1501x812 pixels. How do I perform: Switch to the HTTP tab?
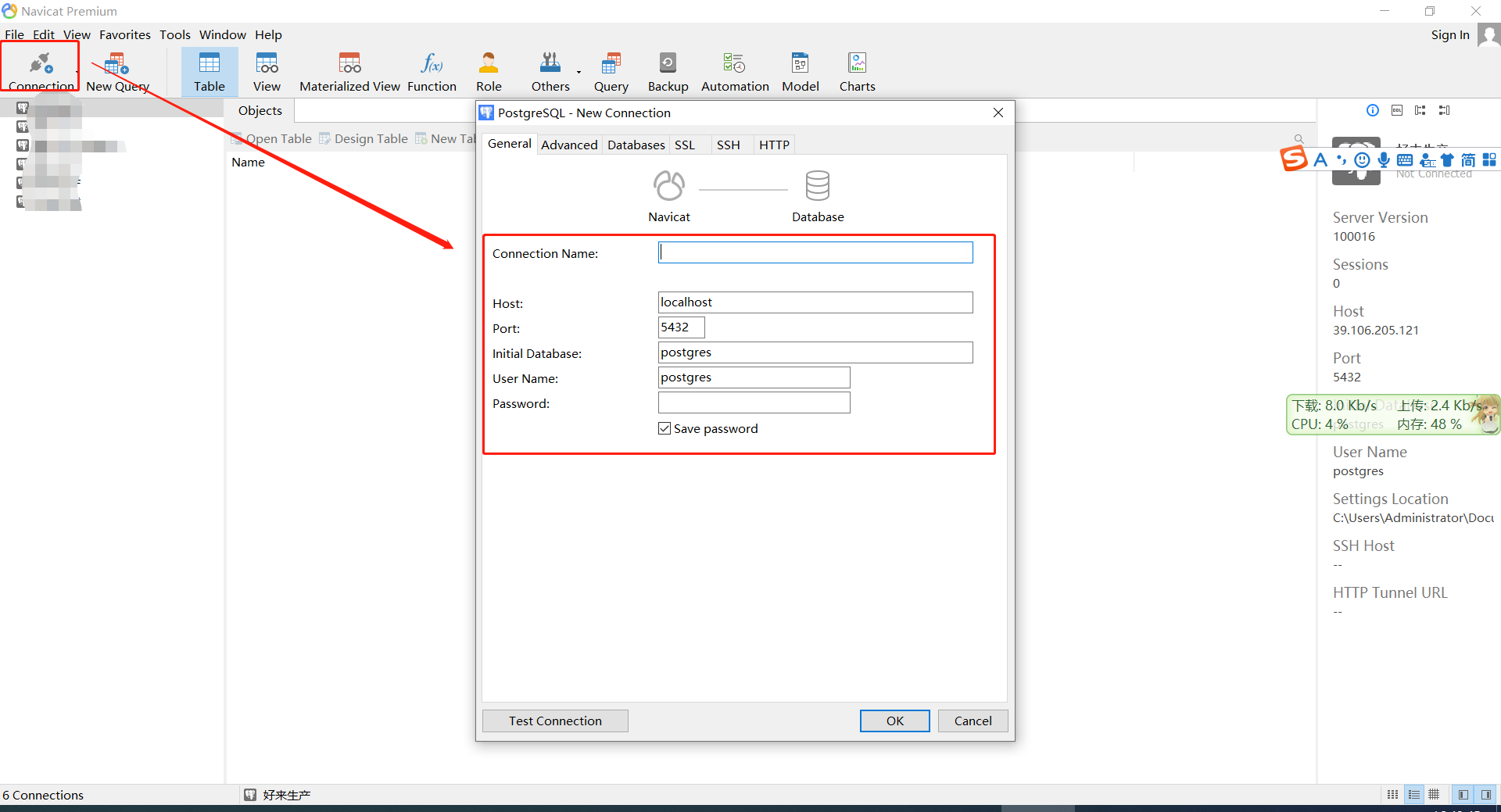point(774,145)
